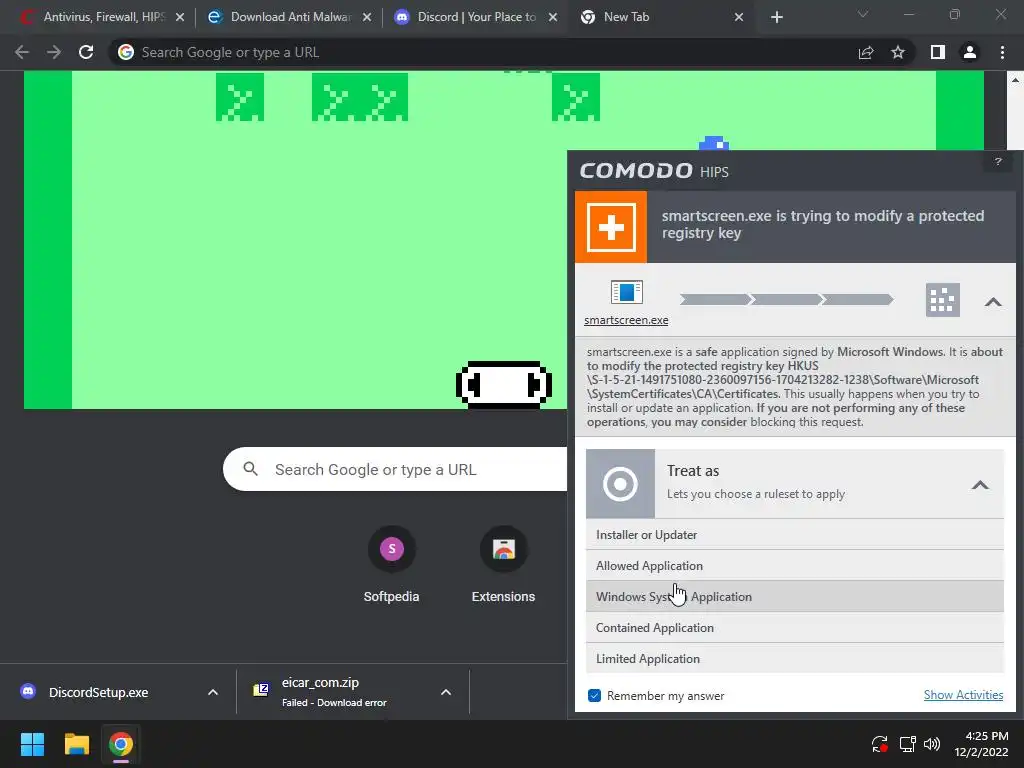The image size is (1024, 768).
Task: Switch to Download Anti Malware tab
Action: (x=287, y=17)
